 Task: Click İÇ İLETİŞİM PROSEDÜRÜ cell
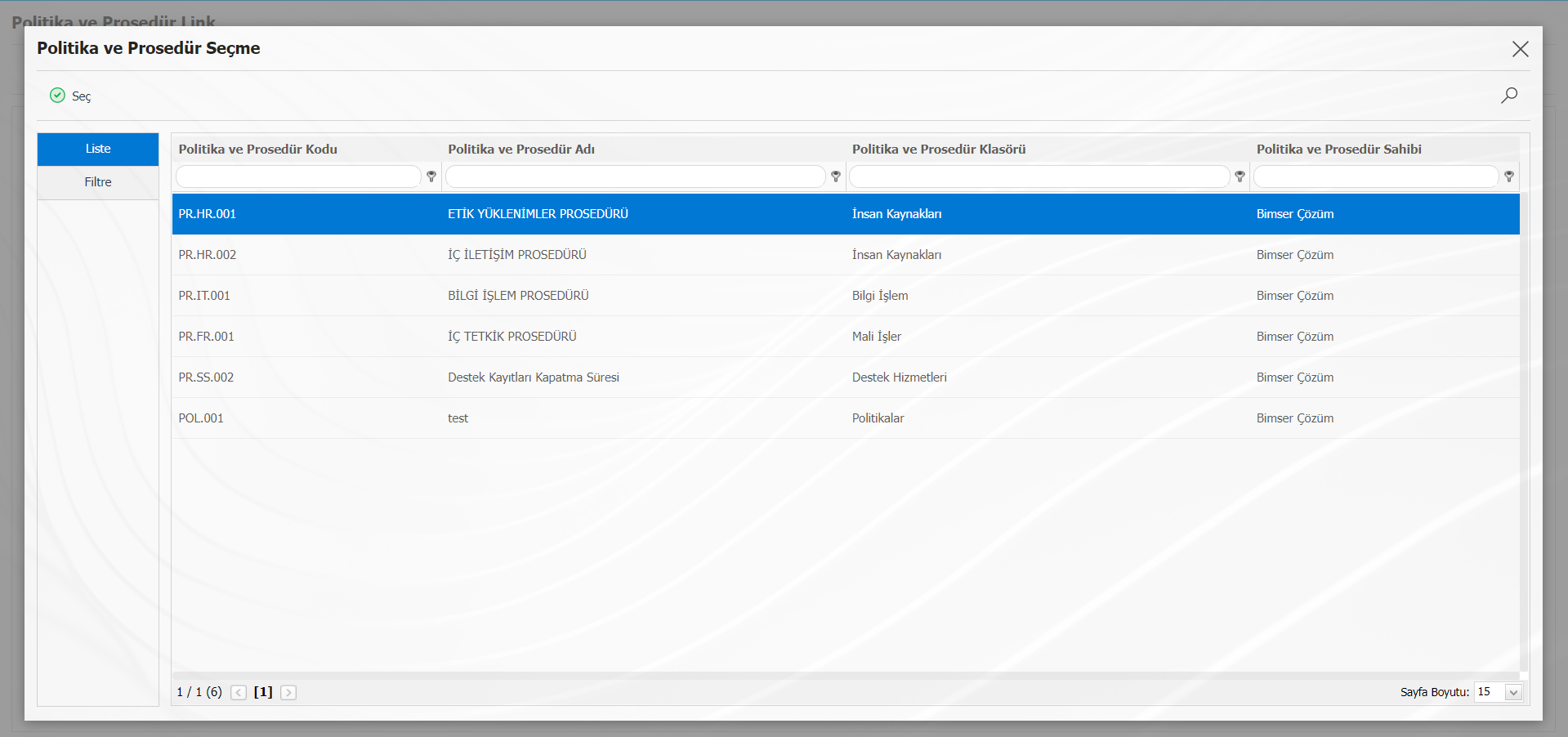[517, 255]
